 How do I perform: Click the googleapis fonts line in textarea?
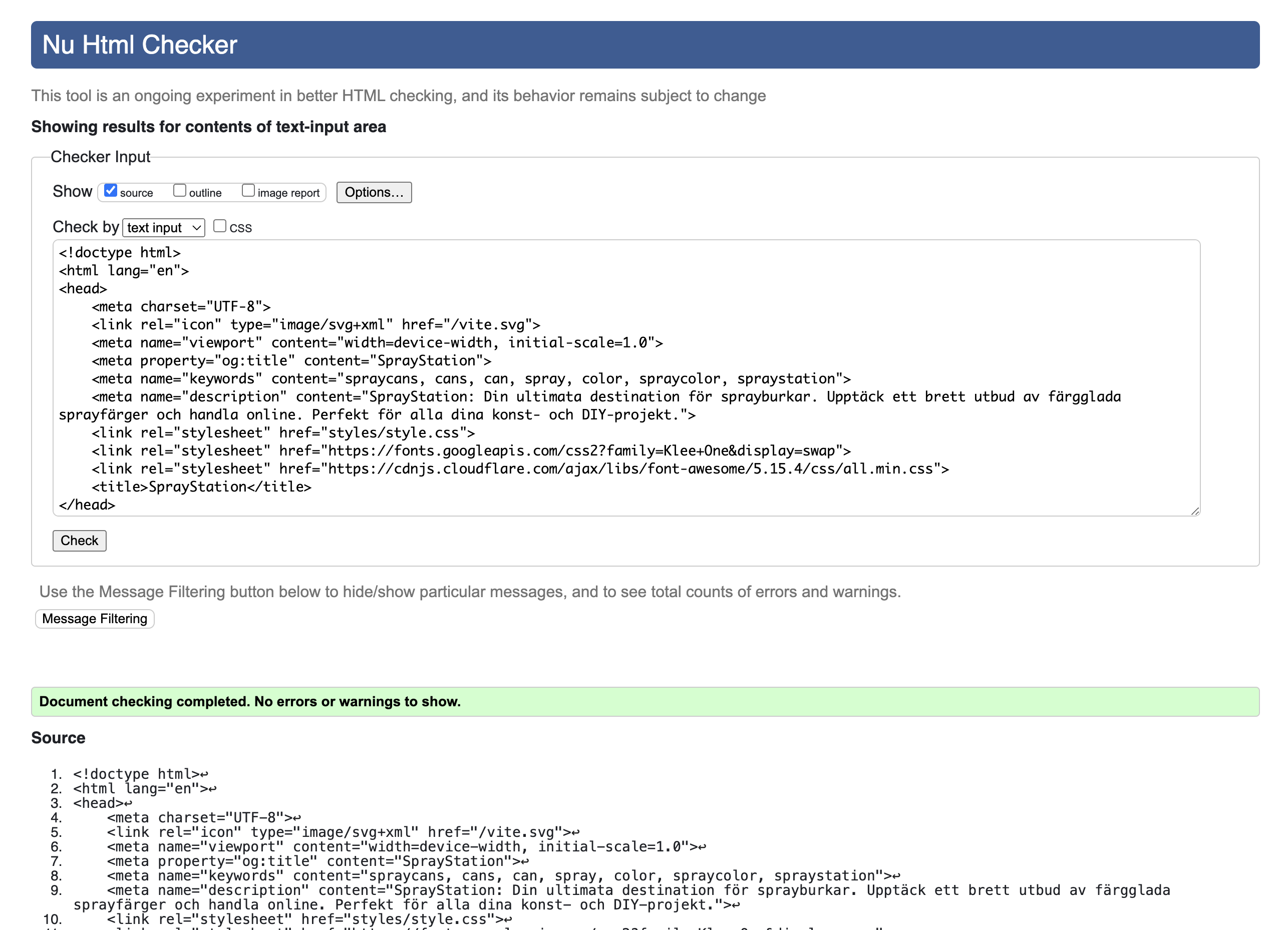pyautogui.click(x=471, y=451)
